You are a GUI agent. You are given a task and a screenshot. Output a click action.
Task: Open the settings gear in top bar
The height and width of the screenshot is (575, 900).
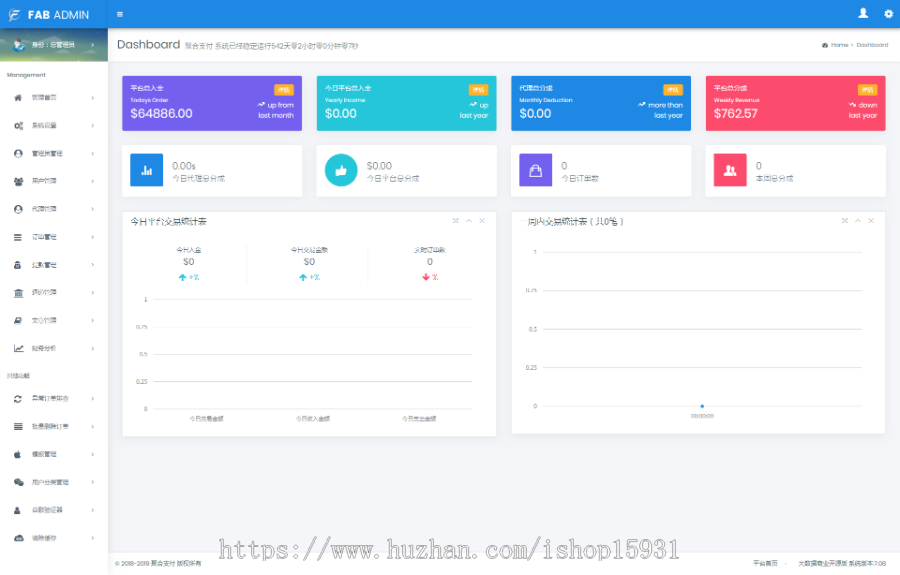[x=888, y=14]
